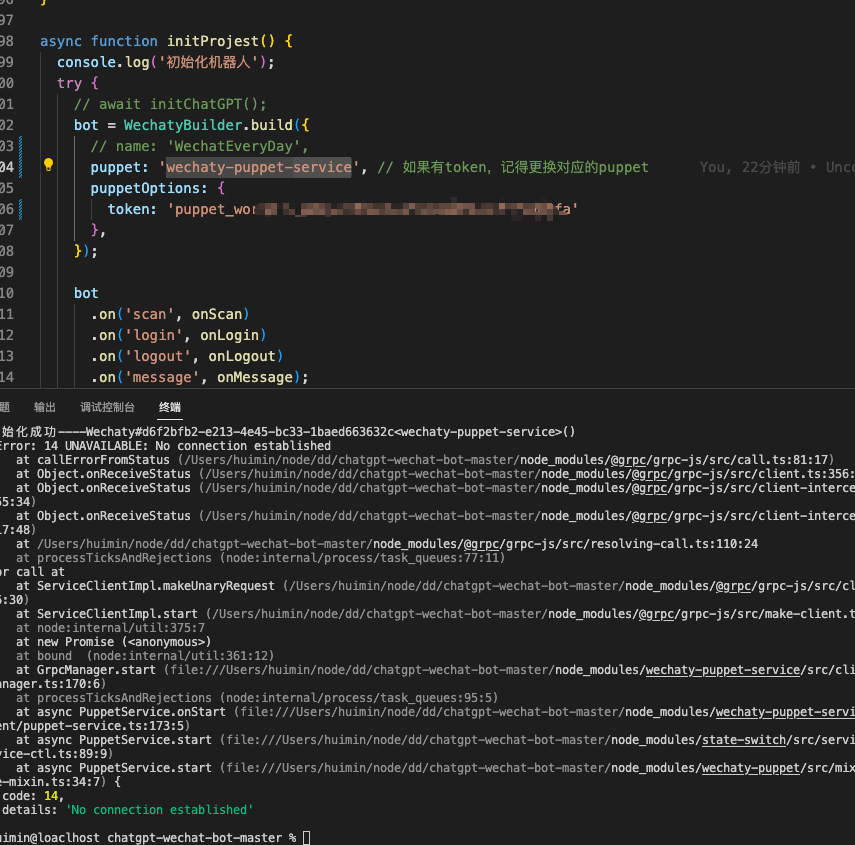Screen dimensions: 855x845
Task: Click the async PuppetService.onStart stack line
Action: tap(435, 712)
